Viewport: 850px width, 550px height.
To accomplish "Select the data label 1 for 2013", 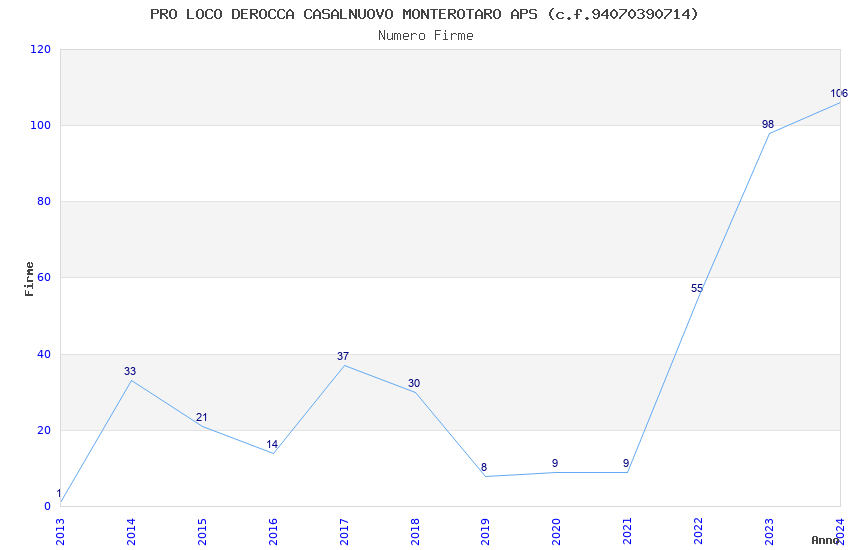I will 59,494.
